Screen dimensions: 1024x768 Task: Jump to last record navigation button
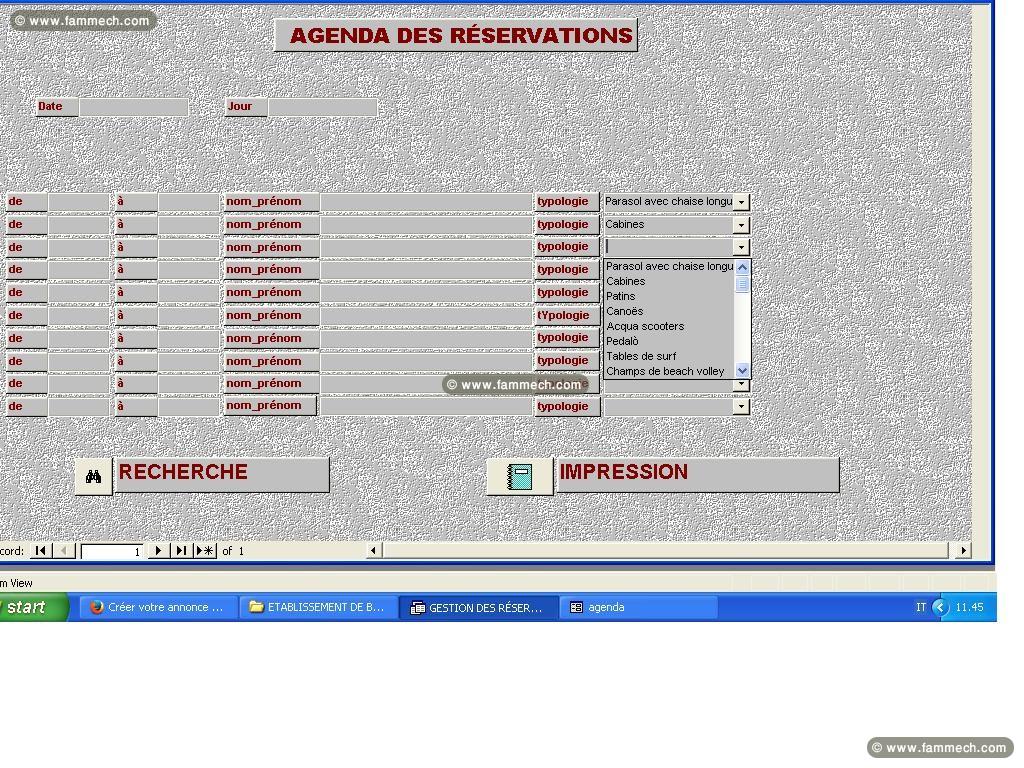(182, 551)
